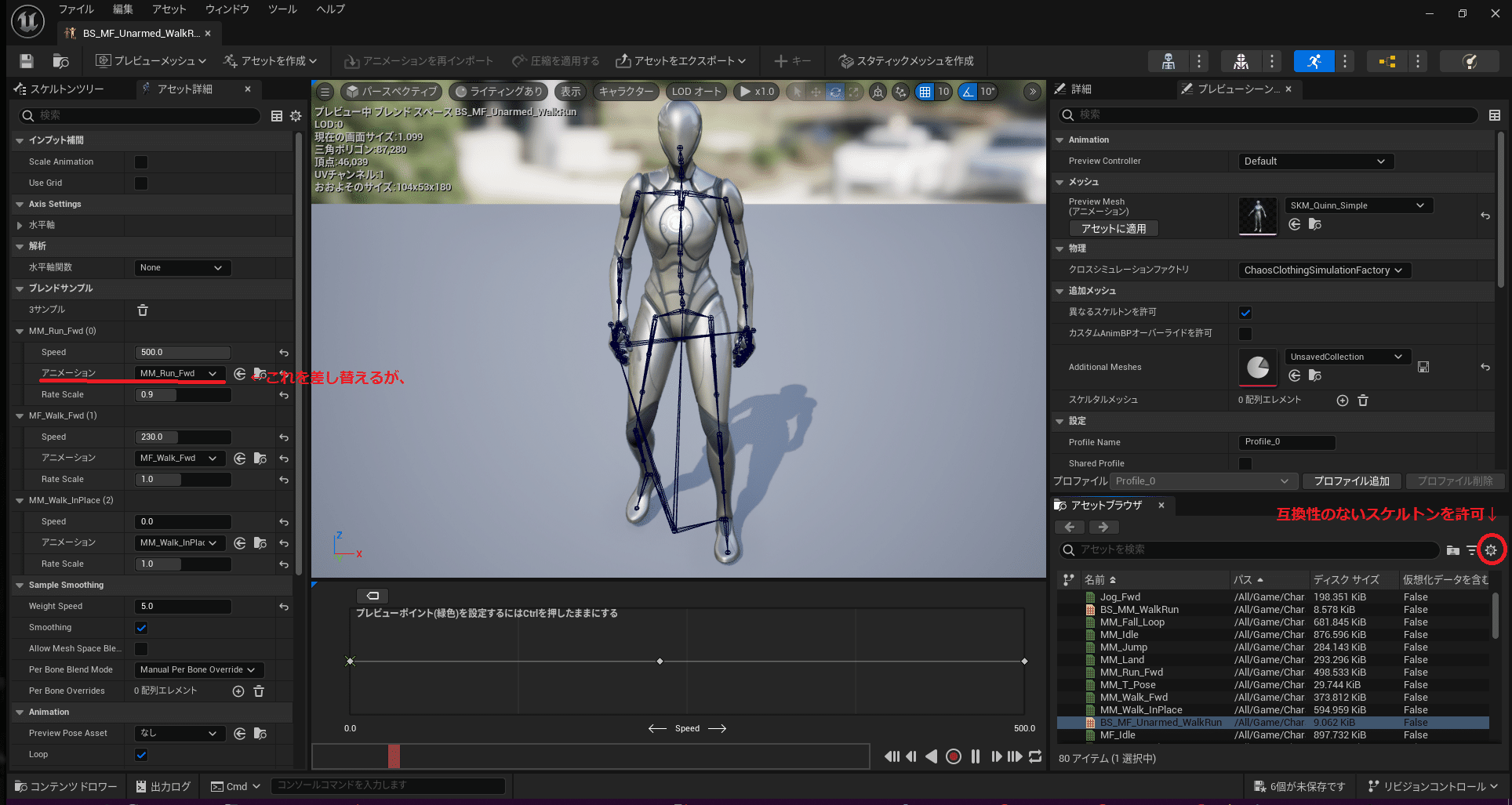Toggle the loop playback icon
This screenshot has width=1512, height=805.
(x=1035, y=756)
